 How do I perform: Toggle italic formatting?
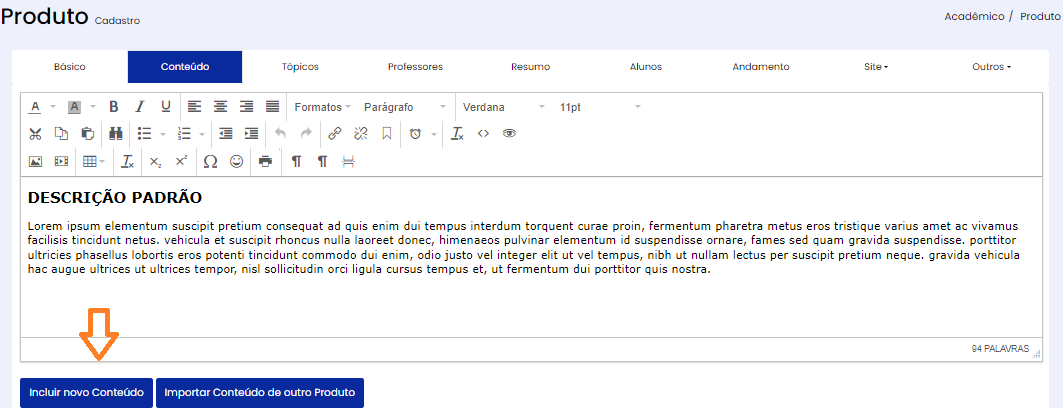pos(140,106)
